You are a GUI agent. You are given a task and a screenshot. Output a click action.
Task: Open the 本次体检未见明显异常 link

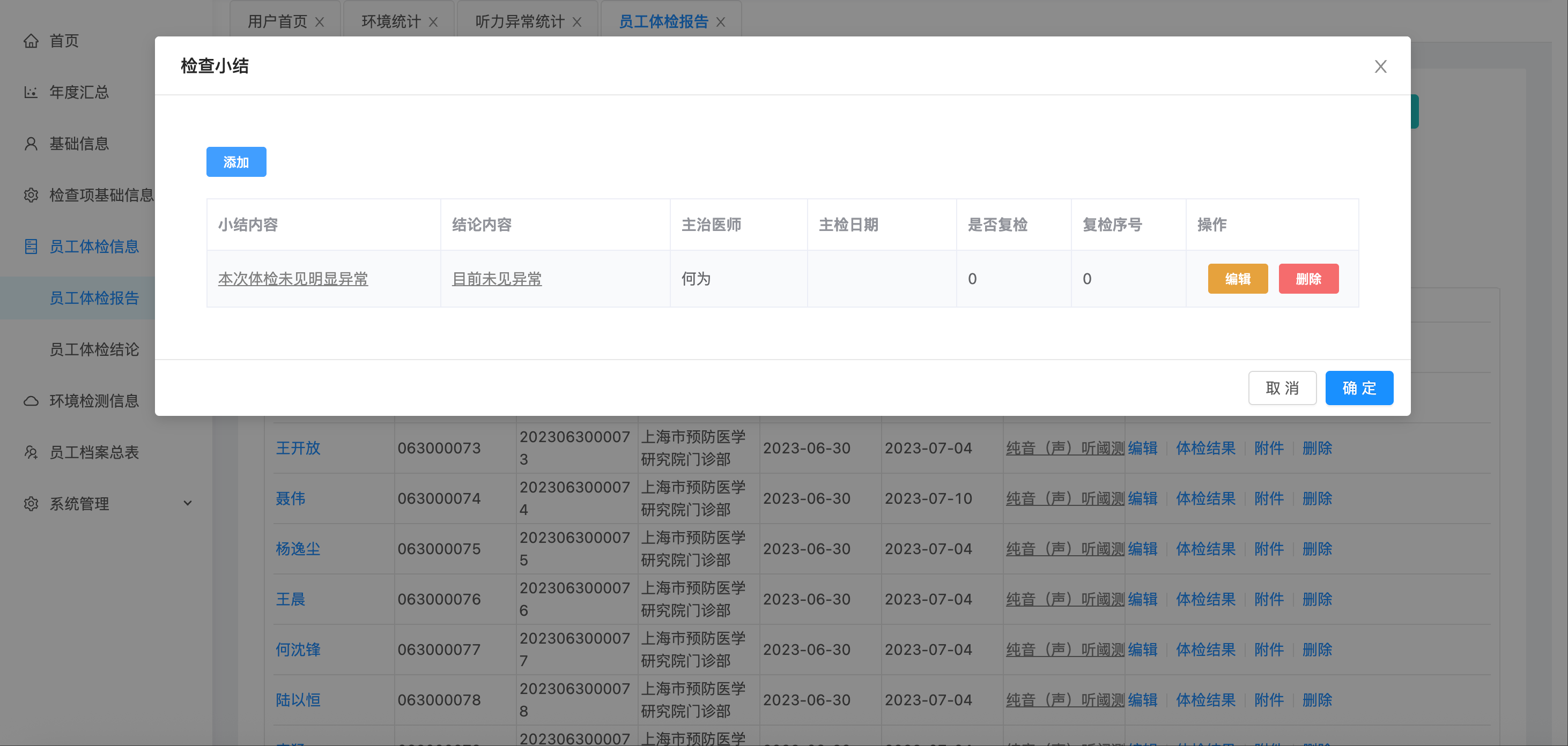(292, 279)
